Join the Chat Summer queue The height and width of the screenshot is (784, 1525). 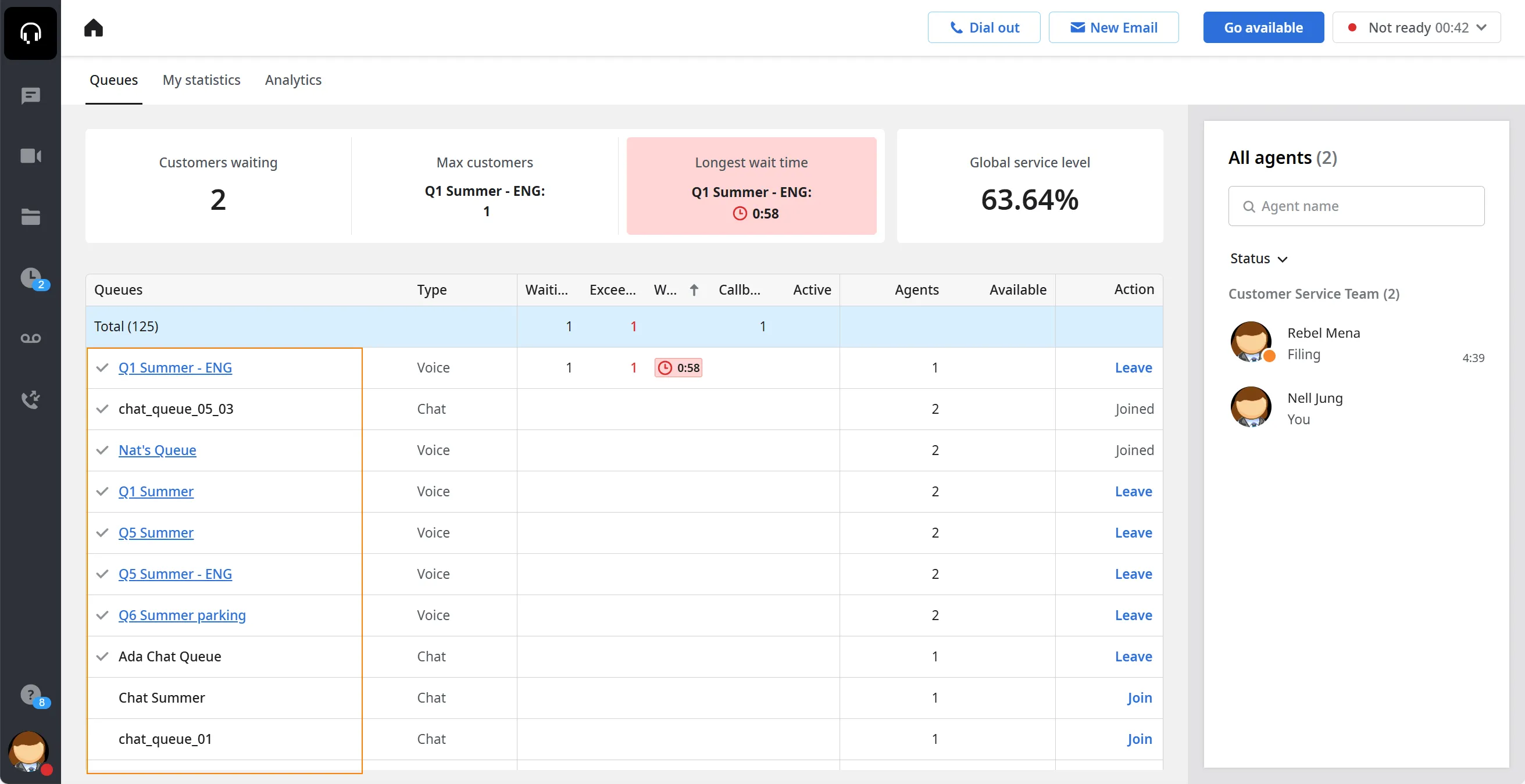[1139, 698]
